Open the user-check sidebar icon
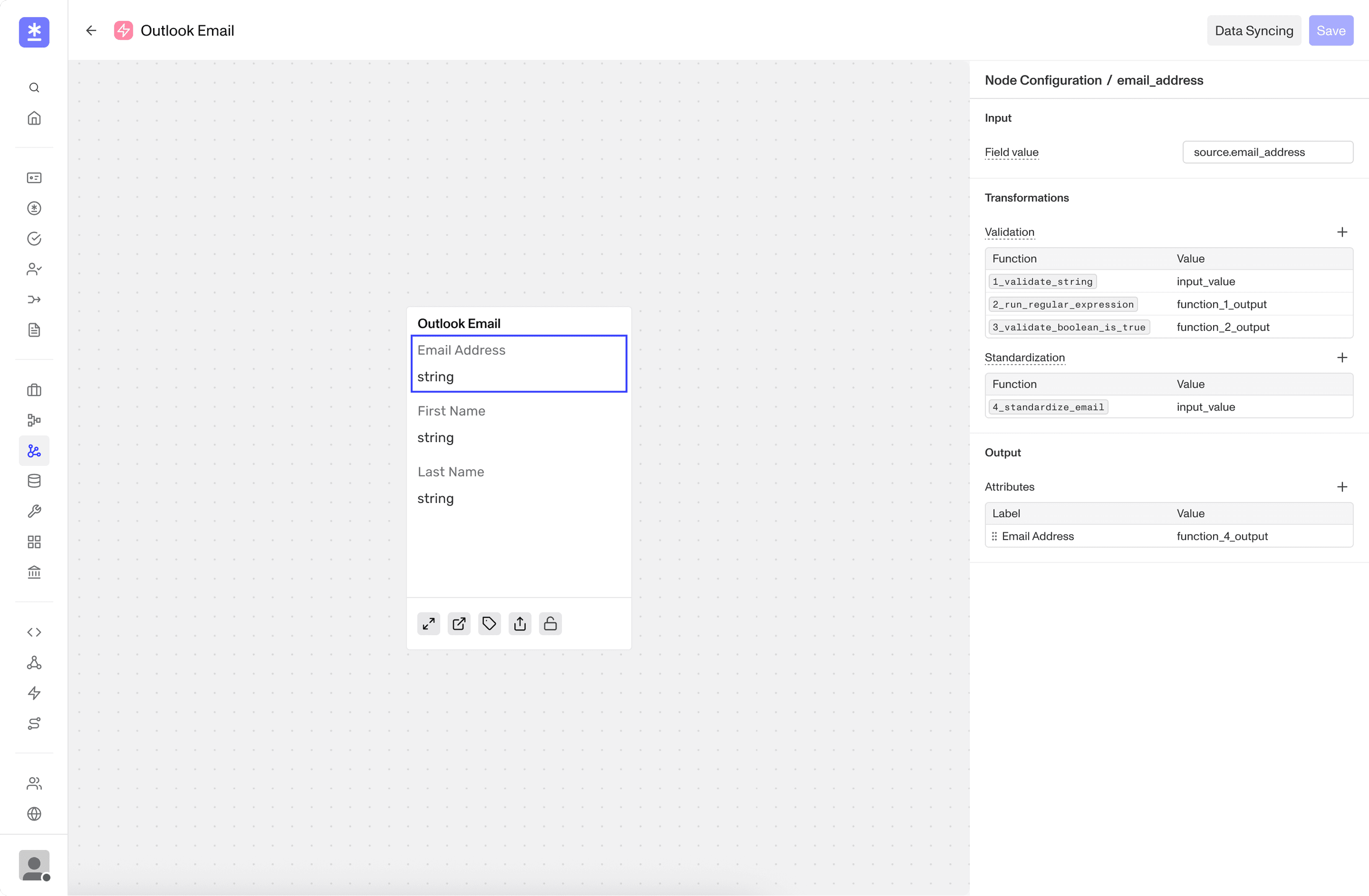Image resolution: width=1369 pixels, height=896 pixels. (x=34, y=269)
